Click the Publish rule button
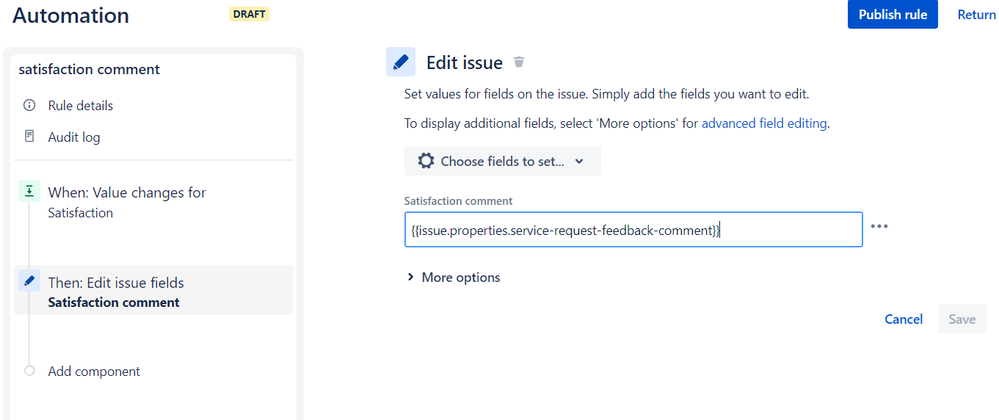 [x=892, y=15]
